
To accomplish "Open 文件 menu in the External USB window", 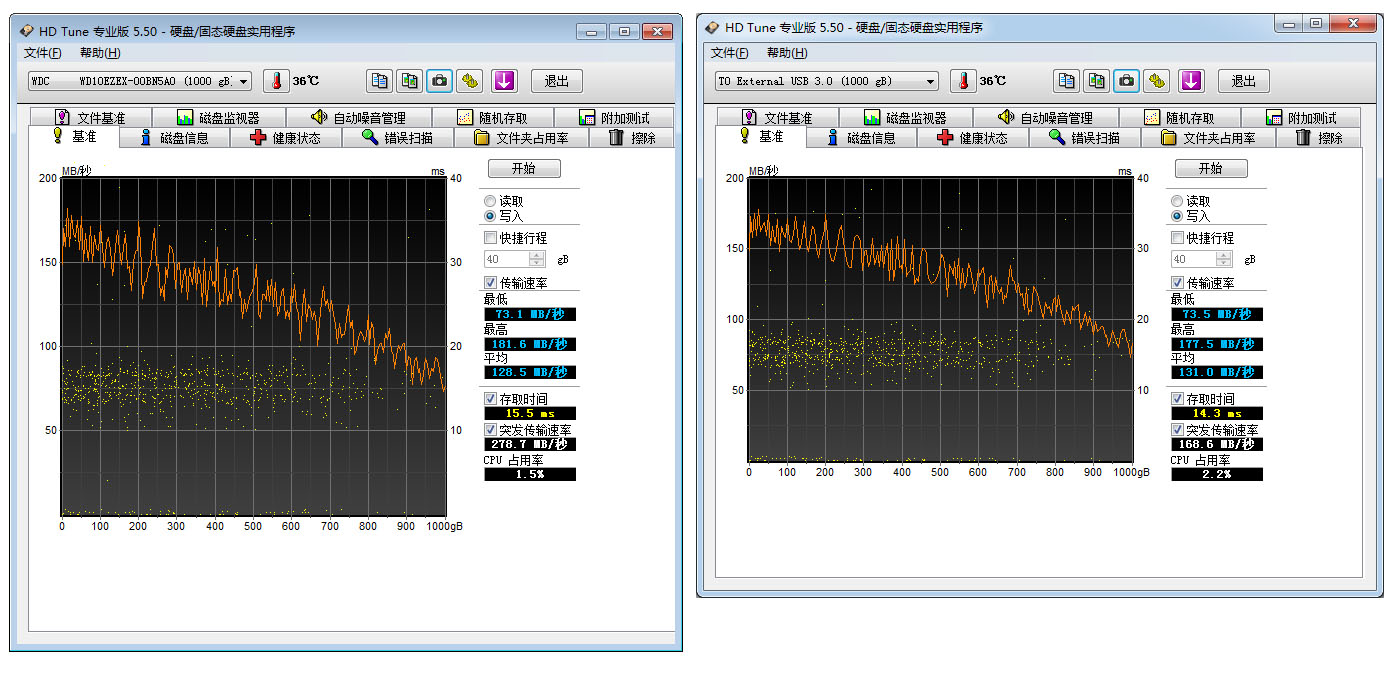I will coord(729,53).
